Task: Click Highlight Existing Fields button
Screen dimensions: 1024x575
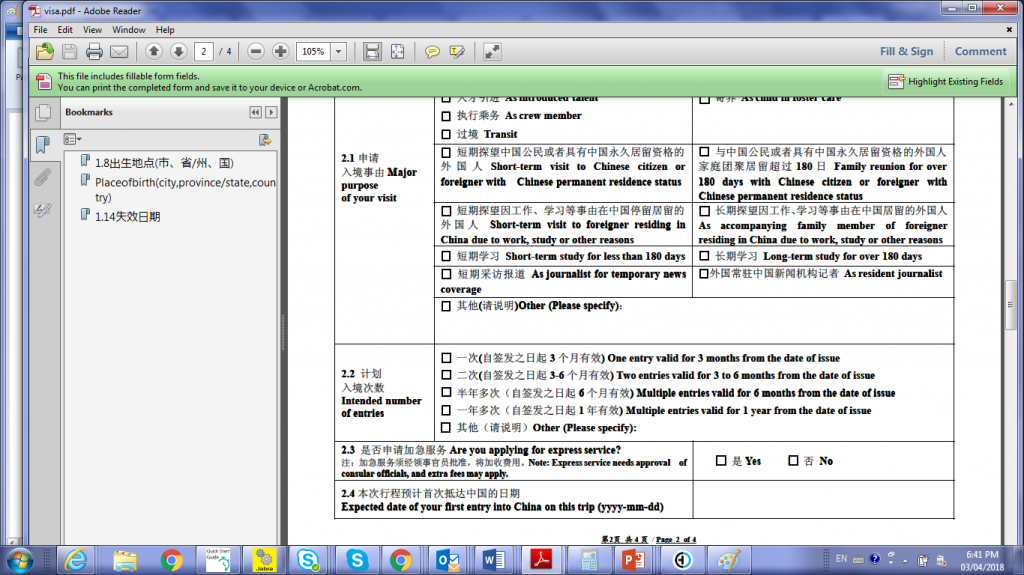Action: pos(946,81)
